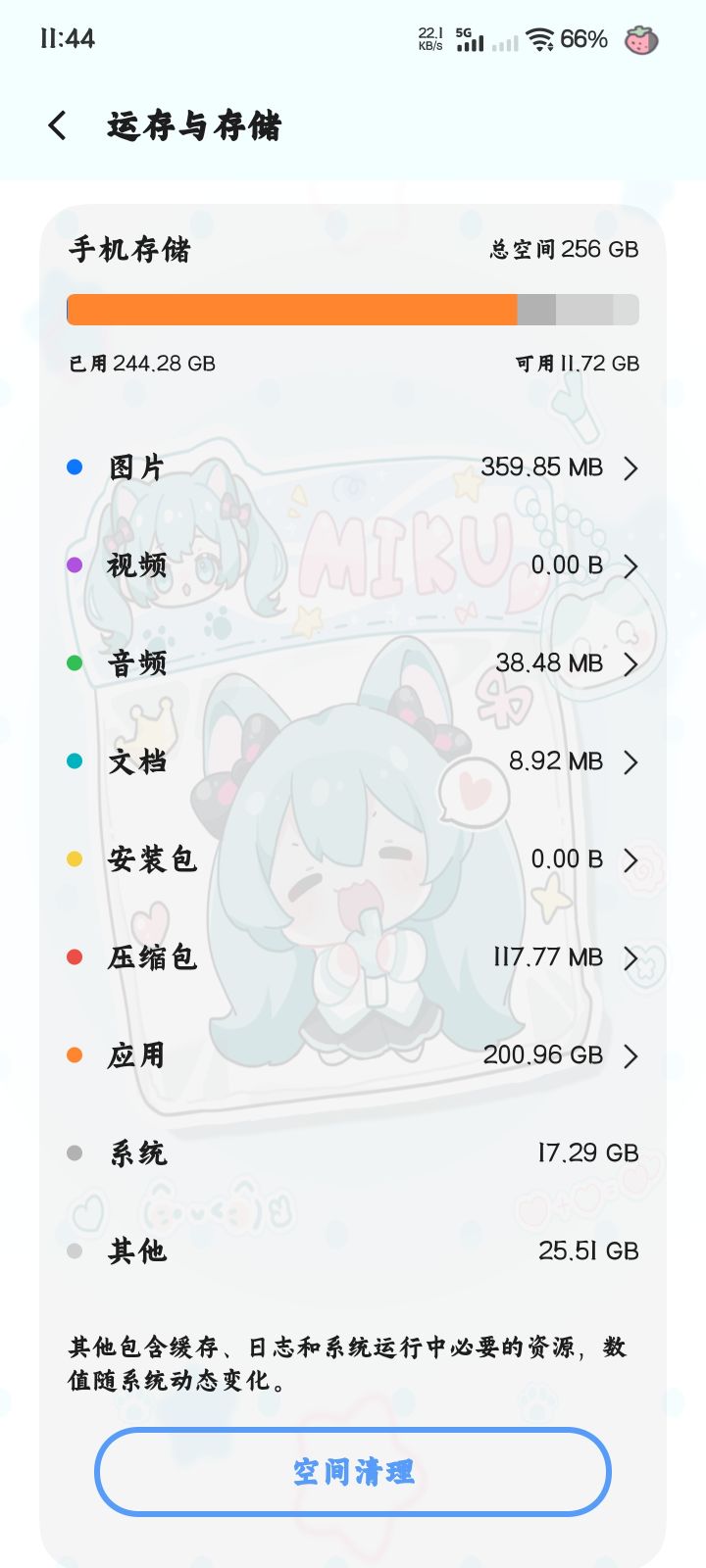The image size is (706, 1568).
Task: Tap the purple dot beside 视频
Action: 75,565
